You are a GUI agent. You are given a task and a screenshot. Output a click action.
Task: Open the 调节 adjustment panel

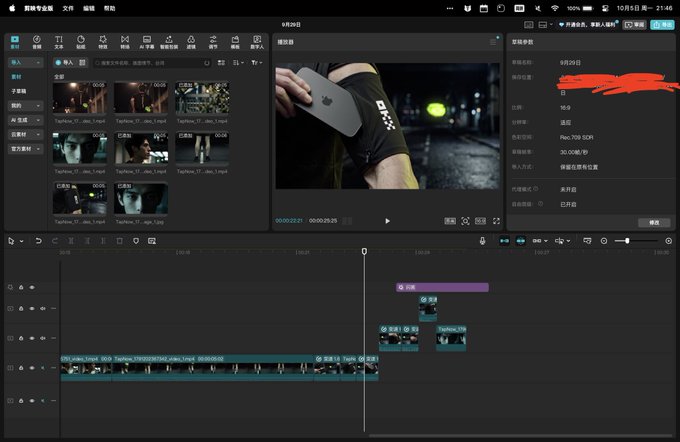tap(213, 42)
